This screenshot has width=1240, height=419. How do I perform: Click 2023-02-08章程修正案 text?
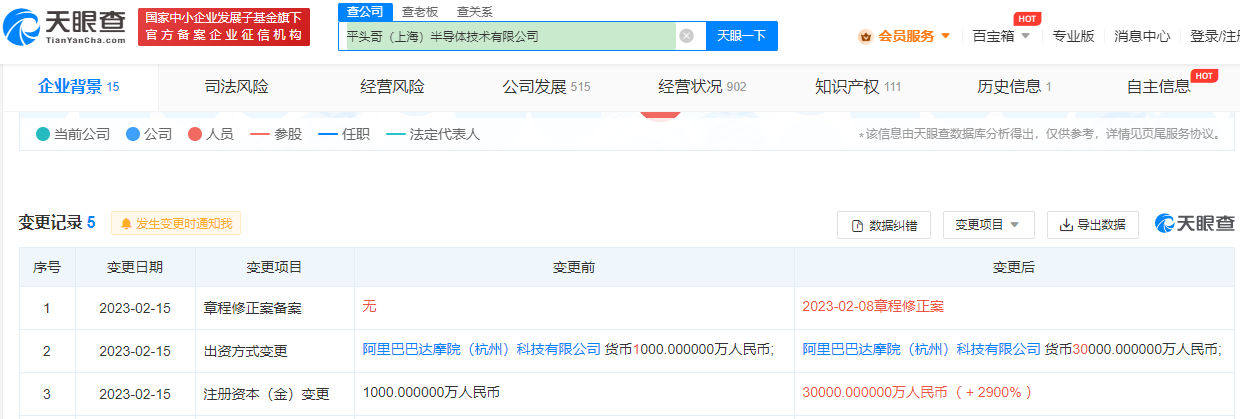(x=873, y=306)
